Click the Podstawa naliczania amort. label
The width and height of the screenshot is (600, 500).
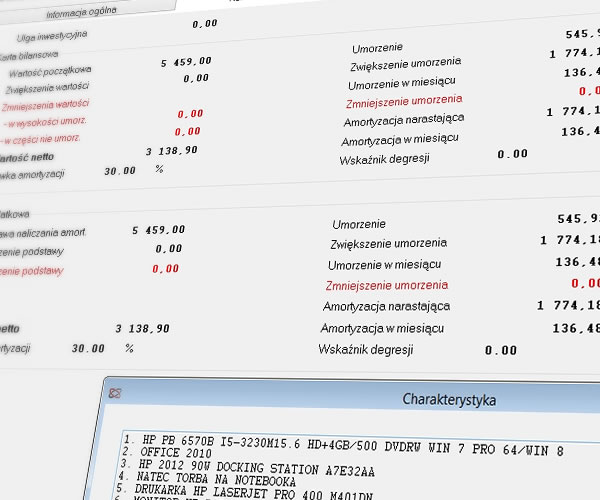pos(42,233)
